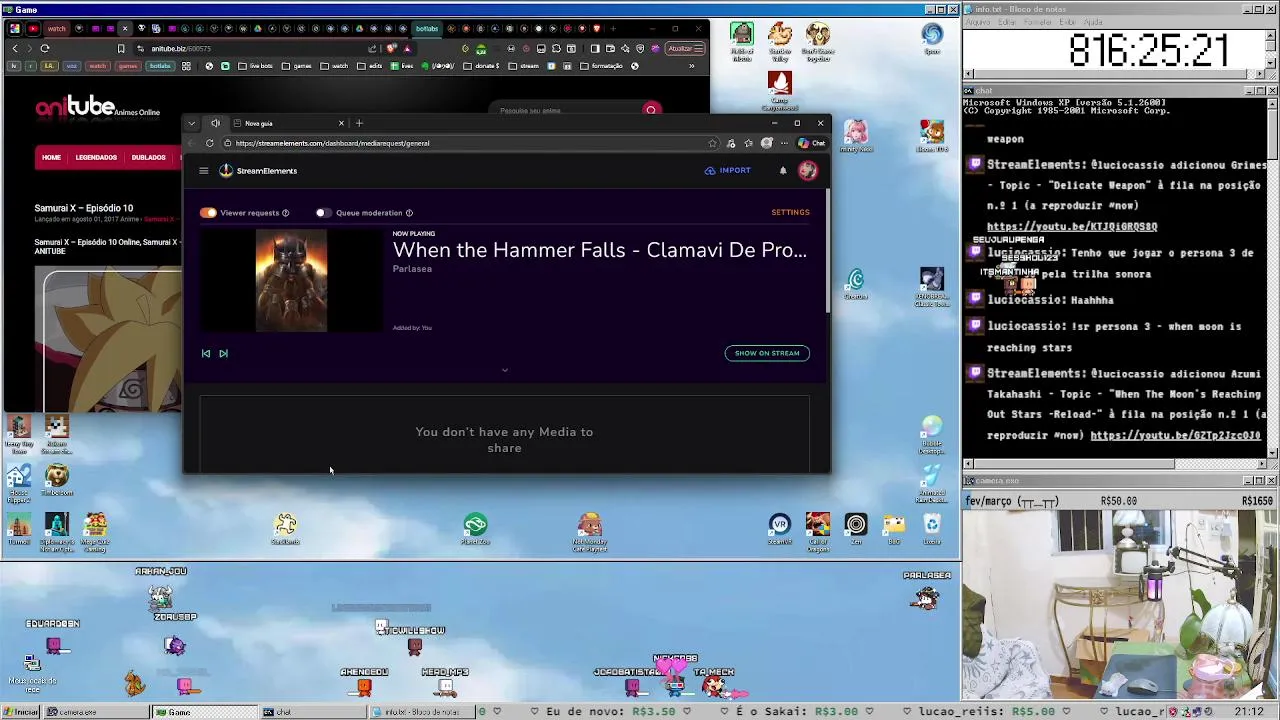This screenshot has width=1280, height=720.
Task: Open the Zen desktop icon
Action: [856, 528]
